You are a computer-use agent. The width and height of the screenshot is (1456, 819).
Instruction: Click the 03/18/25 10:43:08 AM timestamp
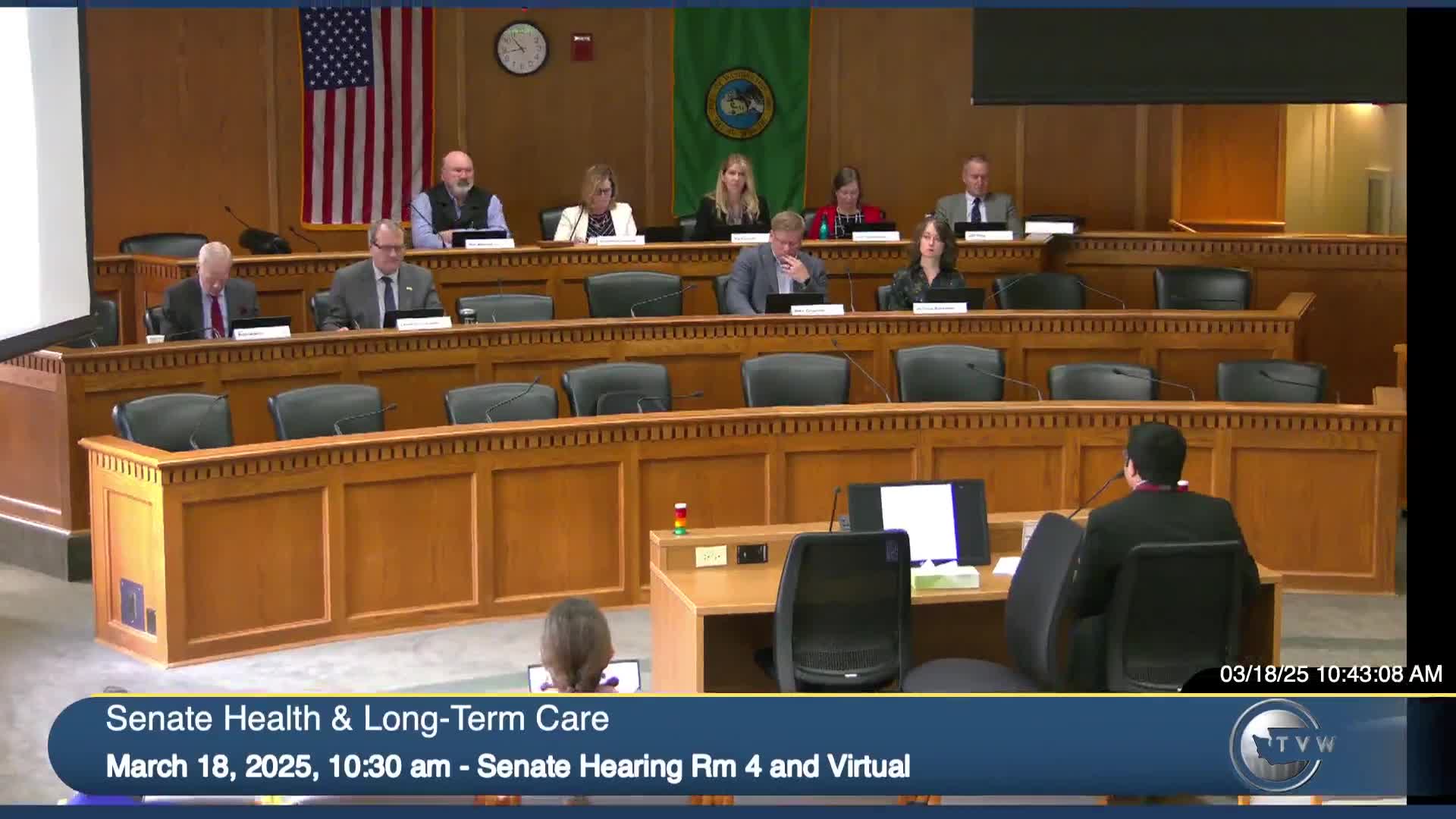click(x=1330, y=674)
